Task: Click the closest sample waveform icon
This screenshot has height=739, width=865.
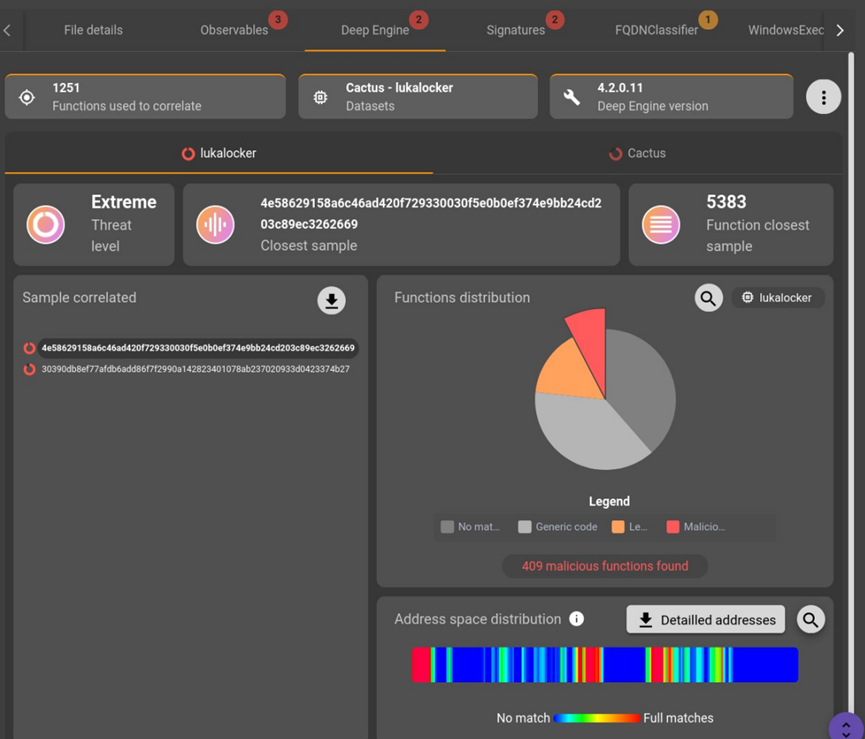Action: [x=215, y=224]
